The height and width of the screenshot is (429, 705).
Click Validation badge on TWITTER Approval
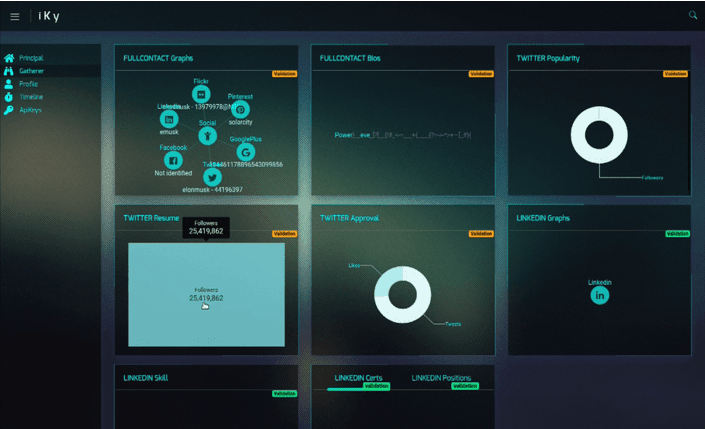(x=481, y=234)
